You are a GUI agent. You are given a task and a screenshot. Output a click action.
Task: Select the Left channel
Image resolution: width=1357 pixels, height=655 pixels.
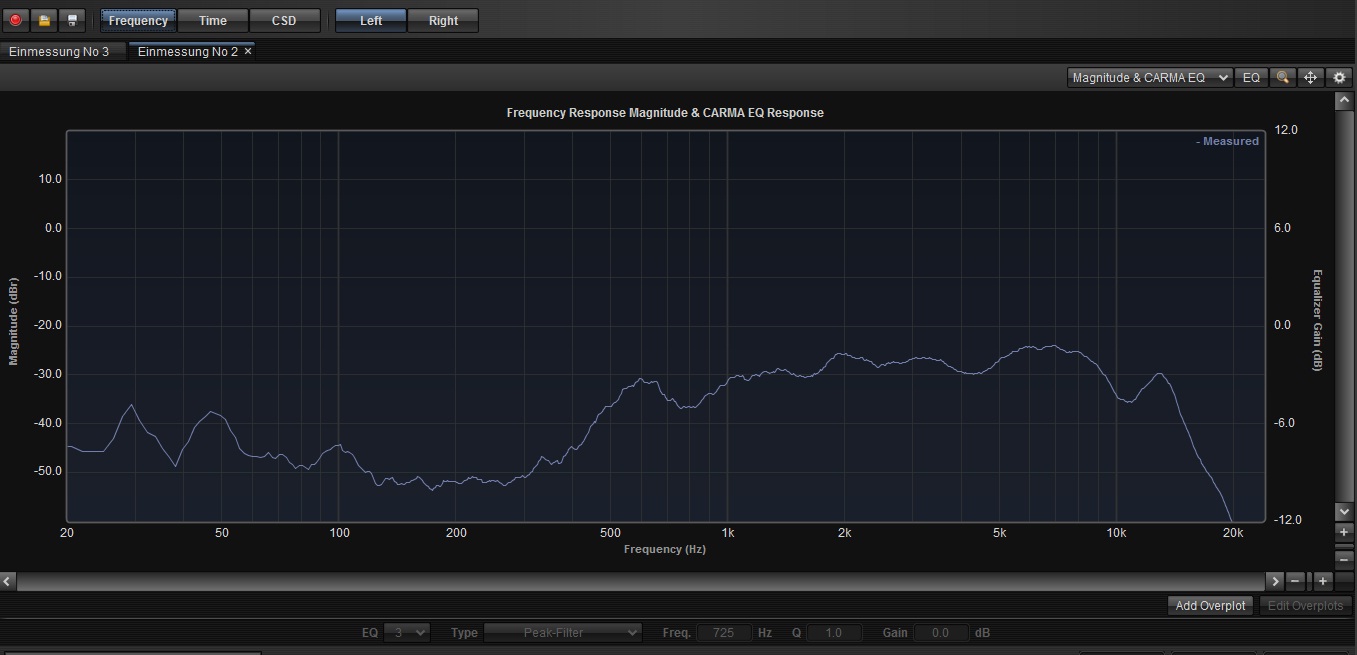[371, 20]
